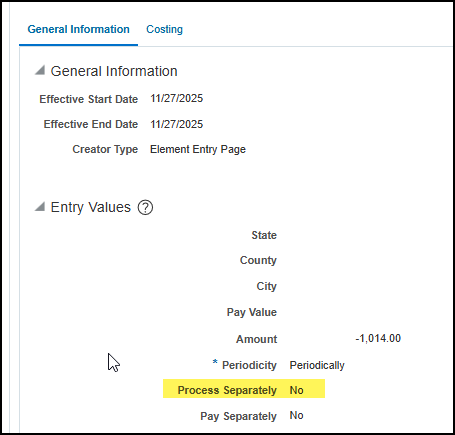The height and width of the screenshot is (435, 455).
Task: Open the Entry Values help icon
Action: tap(145, 207)
